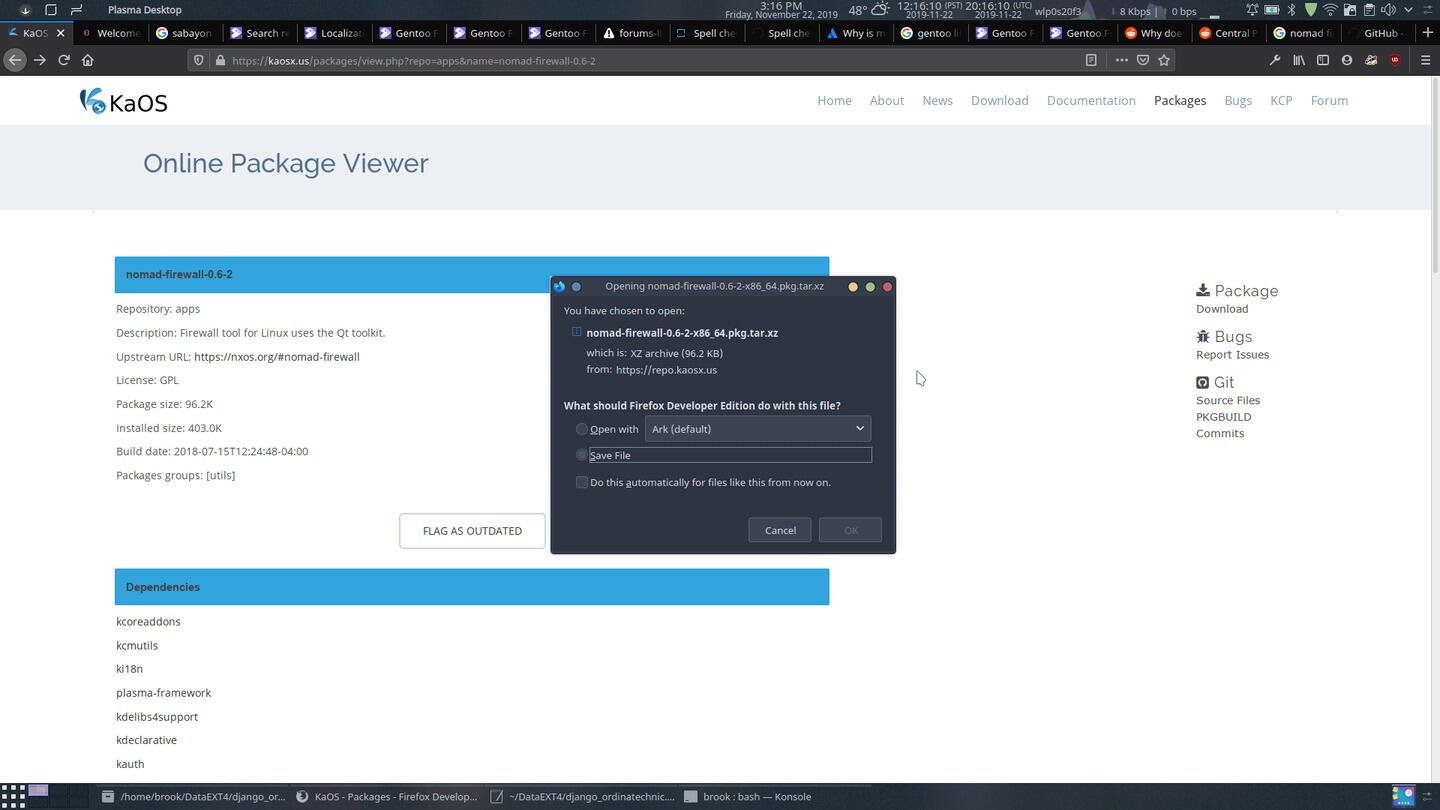
Task: Click the Plasma Desktop activity label
Action: (145, 10)
